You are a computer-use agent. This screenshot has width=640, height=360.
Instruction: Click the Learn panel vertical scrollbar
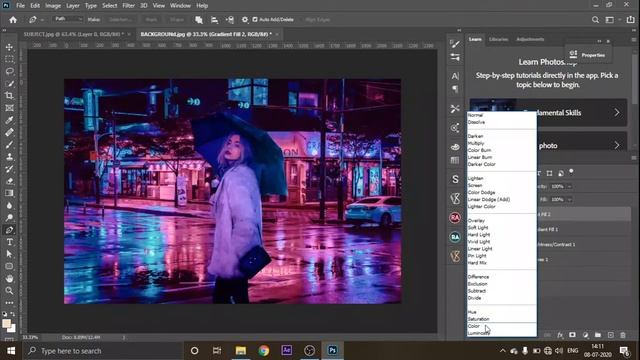click(634, 78)
